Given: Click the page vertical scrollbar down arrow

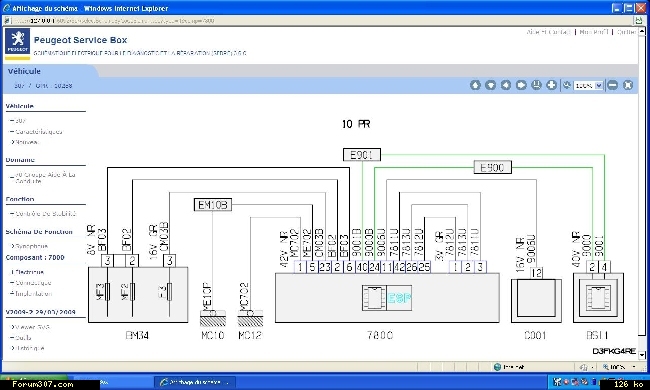Looking at the screenshot, I should tap(642, 355).
